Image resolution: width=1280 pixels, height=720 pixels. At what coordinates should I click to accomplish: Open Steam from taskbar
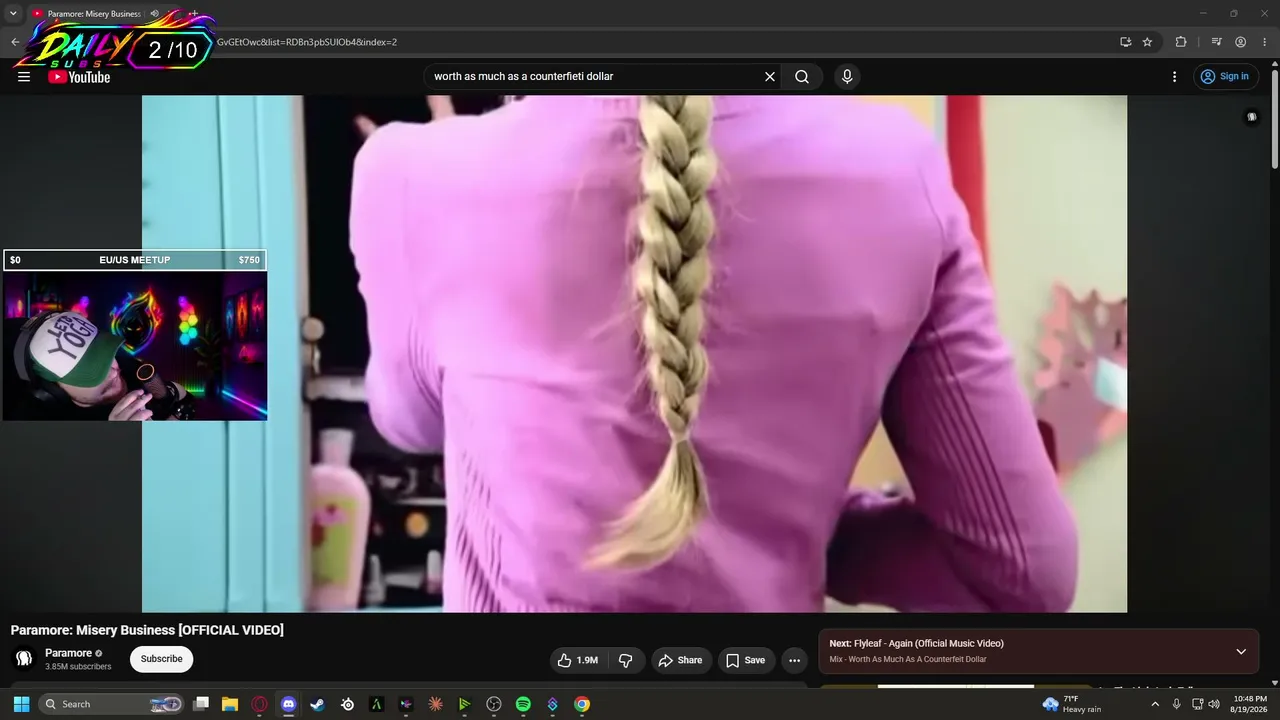tap(318, 704)
